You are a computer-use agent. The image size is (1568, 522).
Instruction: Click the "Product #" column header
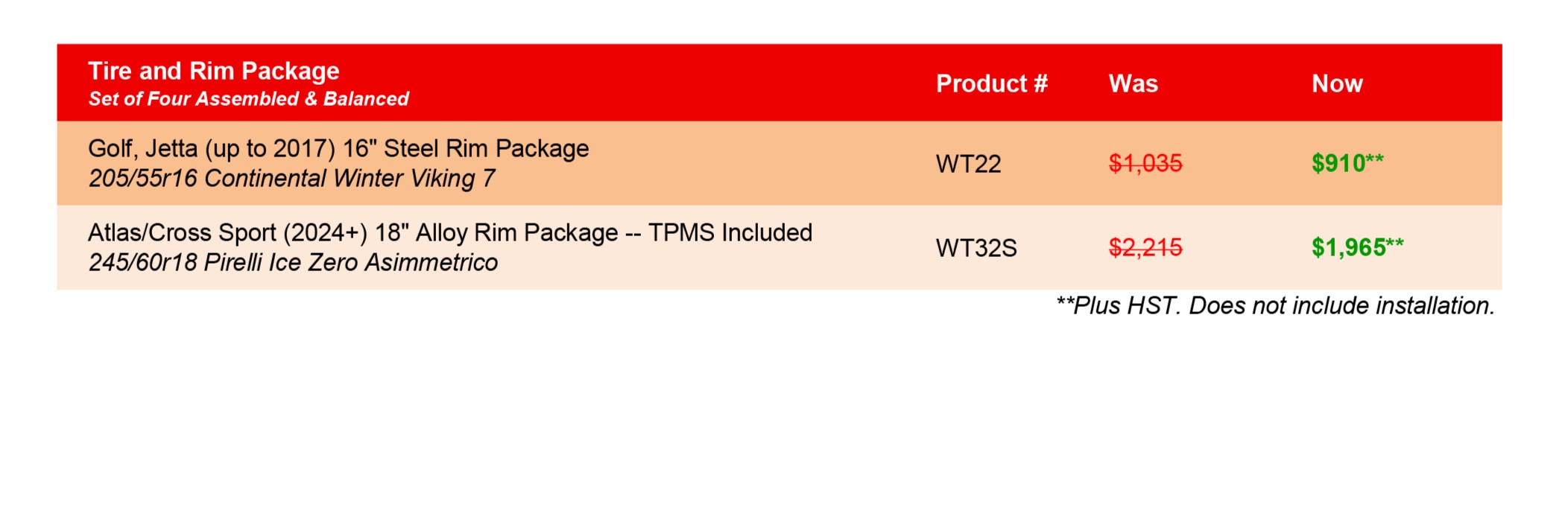pos(991,83)
